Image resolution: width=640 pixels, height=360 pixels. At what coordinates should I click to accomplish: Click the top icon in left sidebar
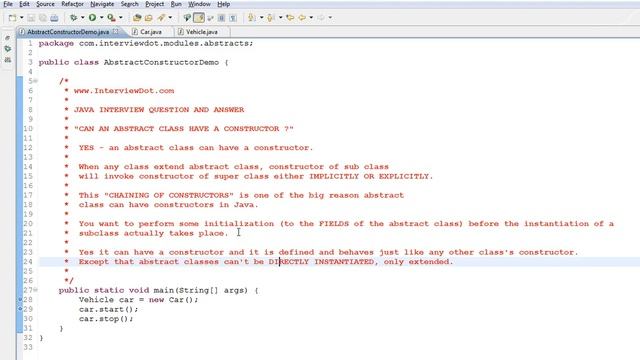tap(7, 38)
